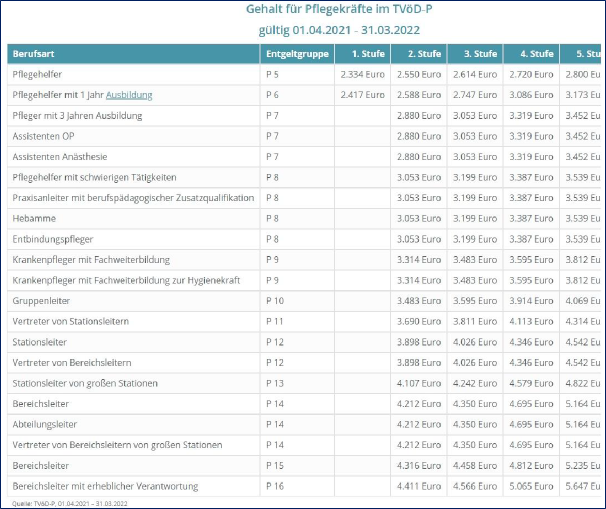Select the Hebamme row label
Screen dimensions: 606x509
(x=34, y=219)
